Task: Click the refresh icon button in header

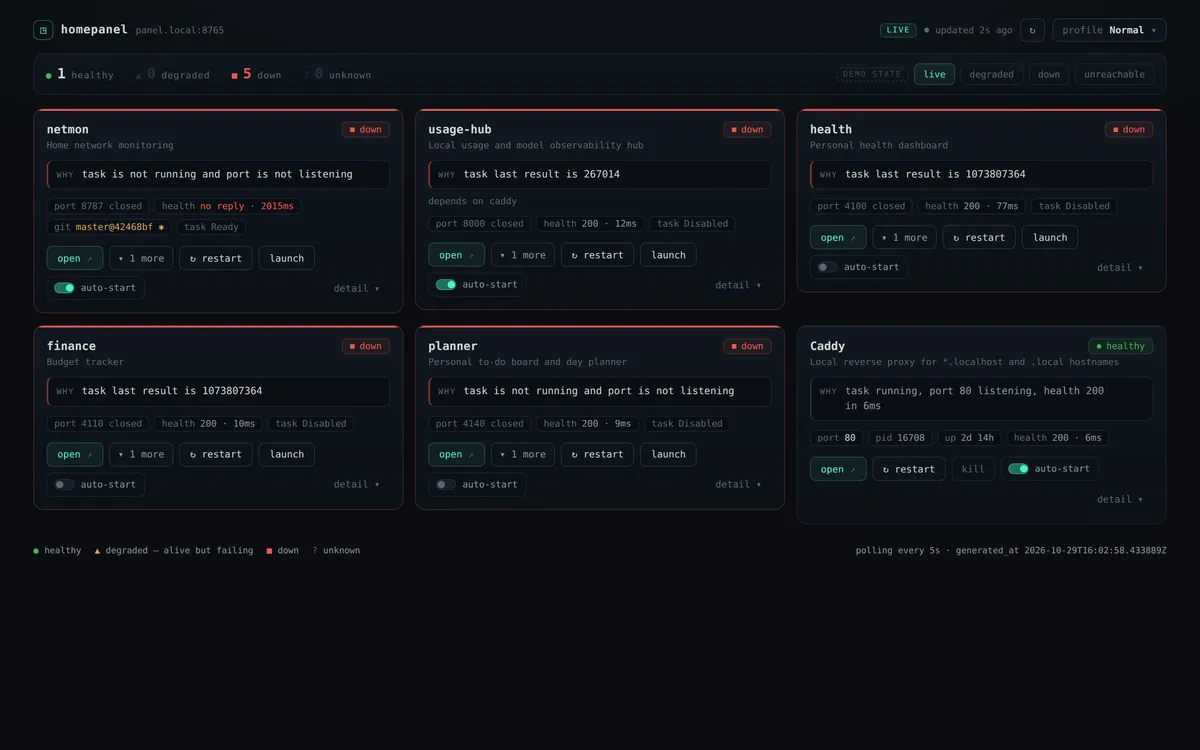Action: click(x=1032, y=30)
